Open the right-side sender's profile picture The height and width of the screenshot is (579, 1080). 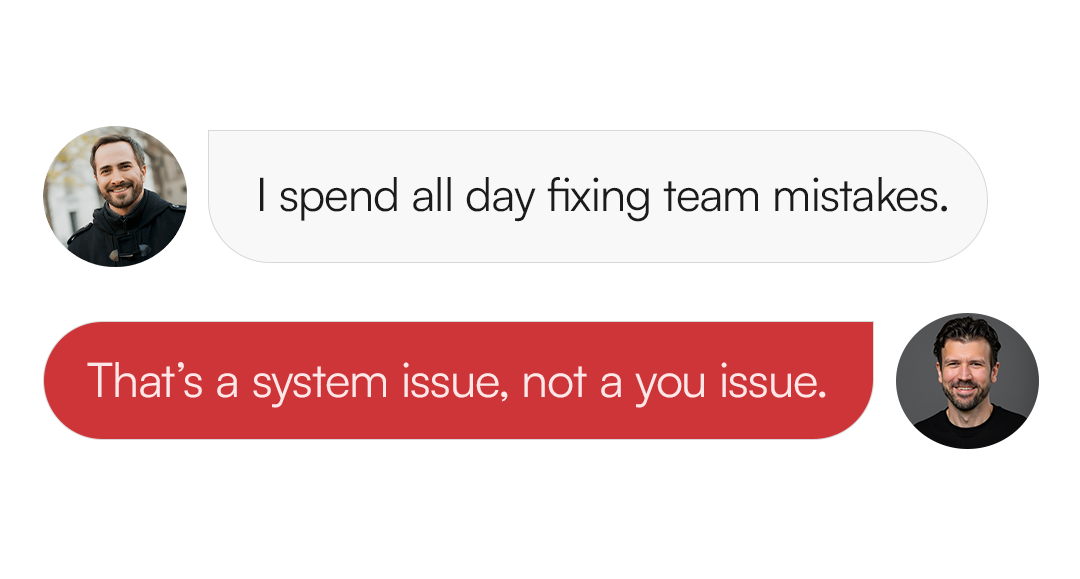967,381
